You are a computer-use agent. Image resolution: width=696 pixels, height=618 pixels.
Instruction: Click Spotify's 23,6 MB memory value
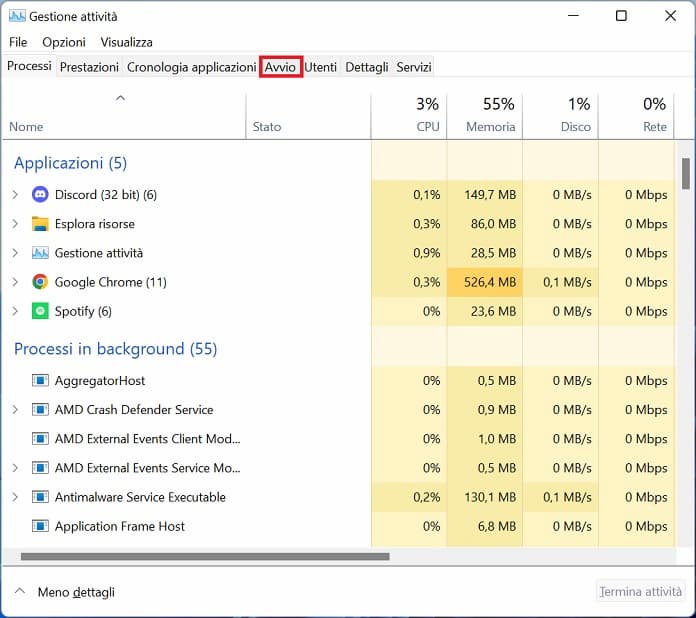pos(493,311)
